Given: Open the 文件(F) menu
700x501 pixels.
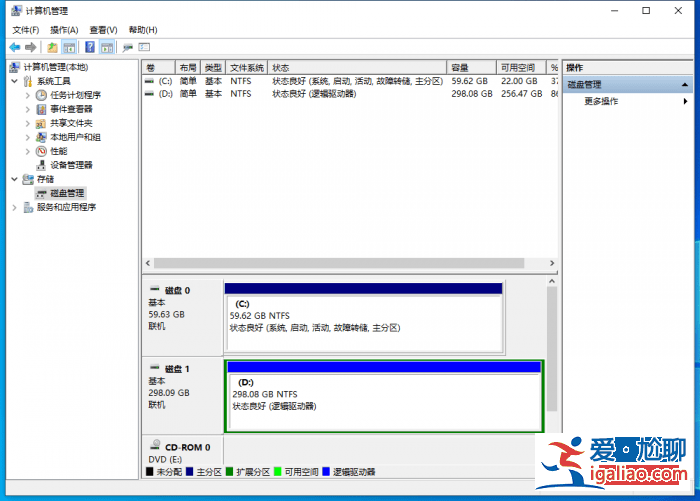Looking at the screenshot, I should click(25, 30).
